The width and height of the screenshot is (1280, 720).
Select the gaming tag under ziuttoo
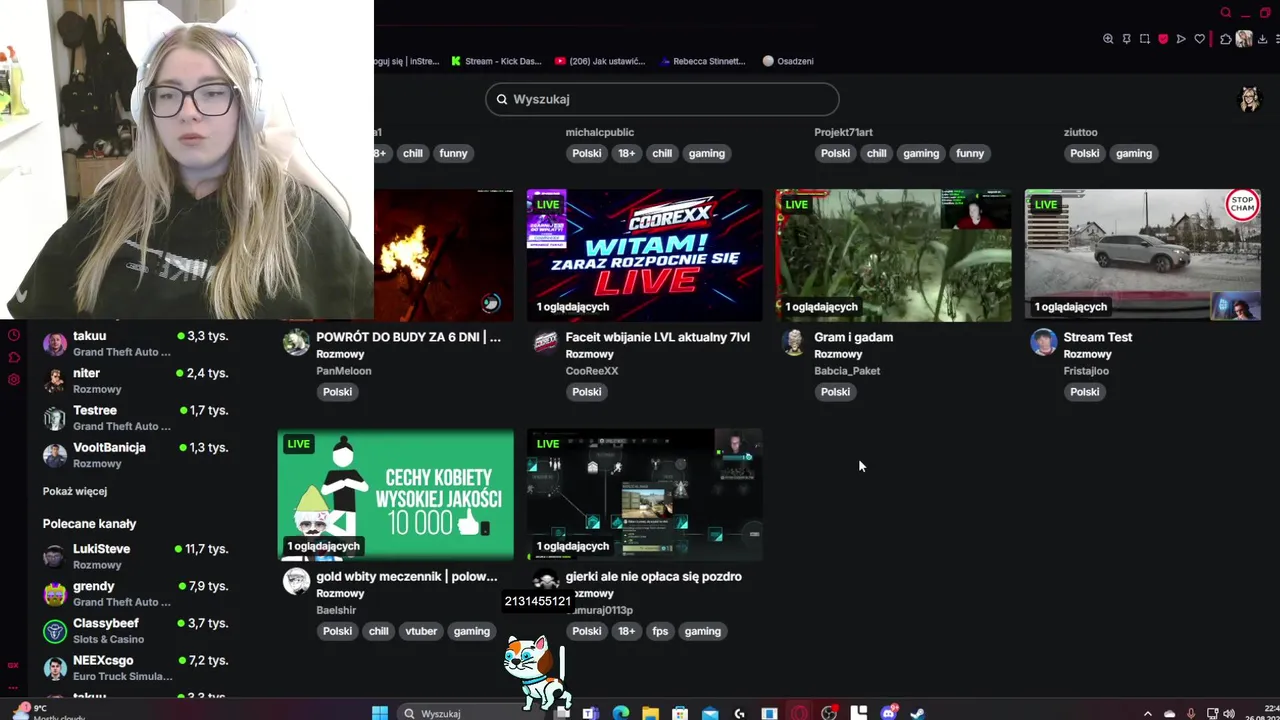pos(1134,153)
